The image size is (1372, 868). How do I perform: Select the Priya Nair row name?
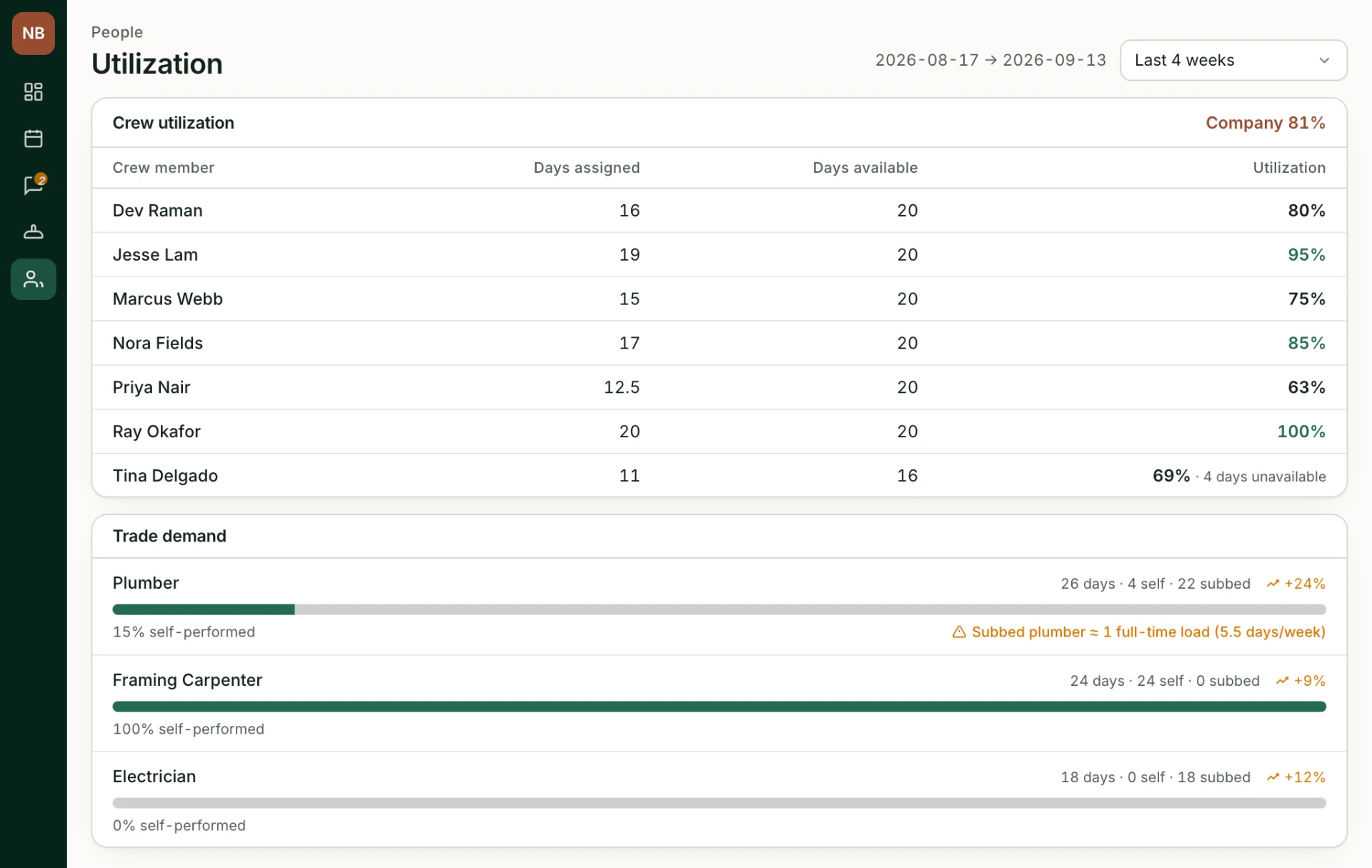pos(151,388)
